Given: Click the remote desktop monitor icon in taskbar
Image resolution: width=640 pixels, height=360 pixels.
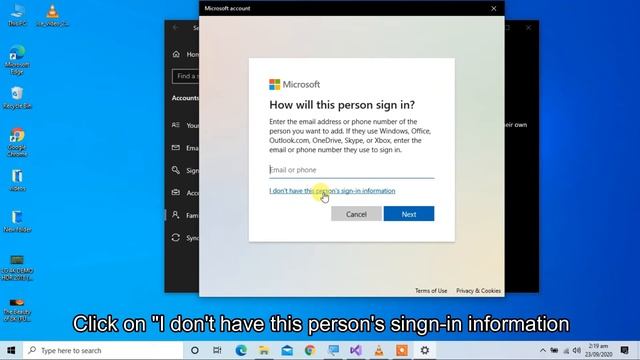Looking at the screenshot, I should (x=333, y=351).
